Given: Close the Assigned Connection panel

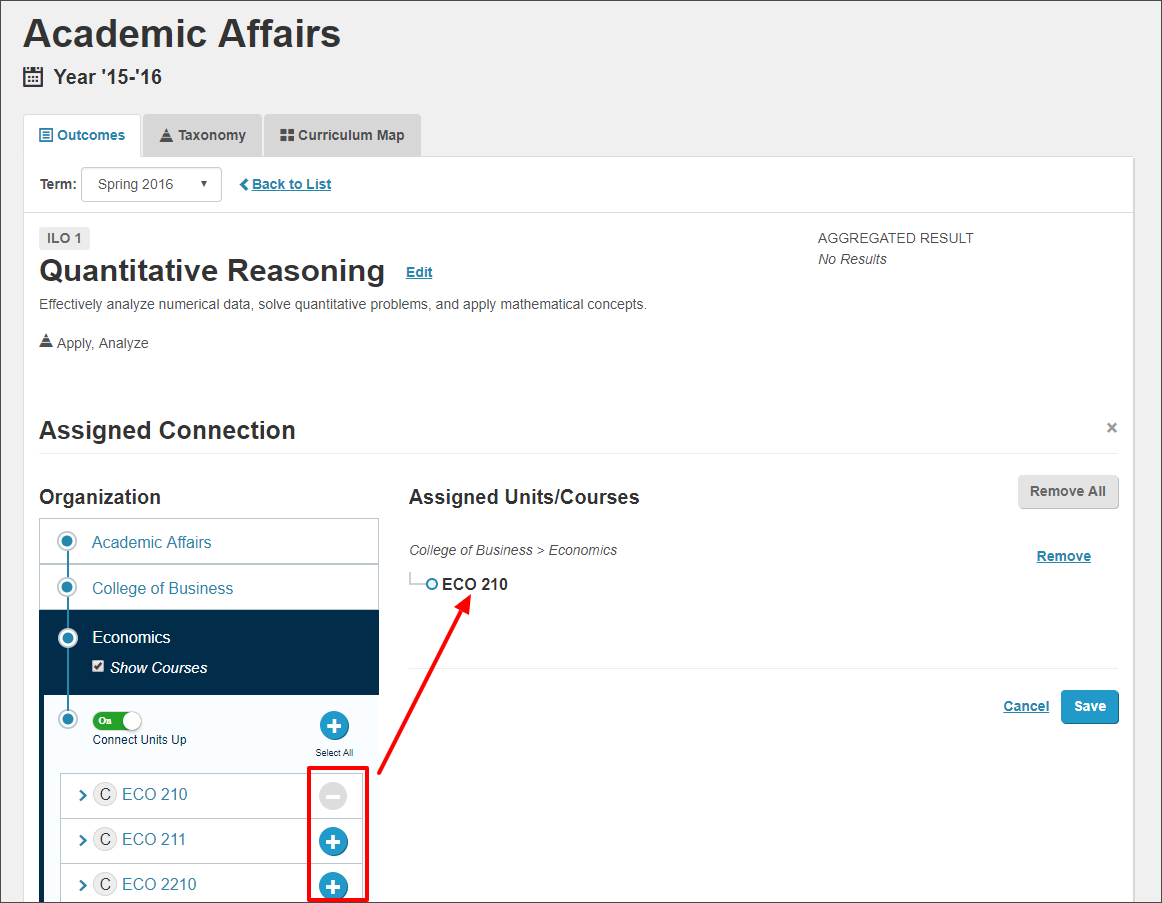Looking at the screenshot, I should click(1112, 427).
